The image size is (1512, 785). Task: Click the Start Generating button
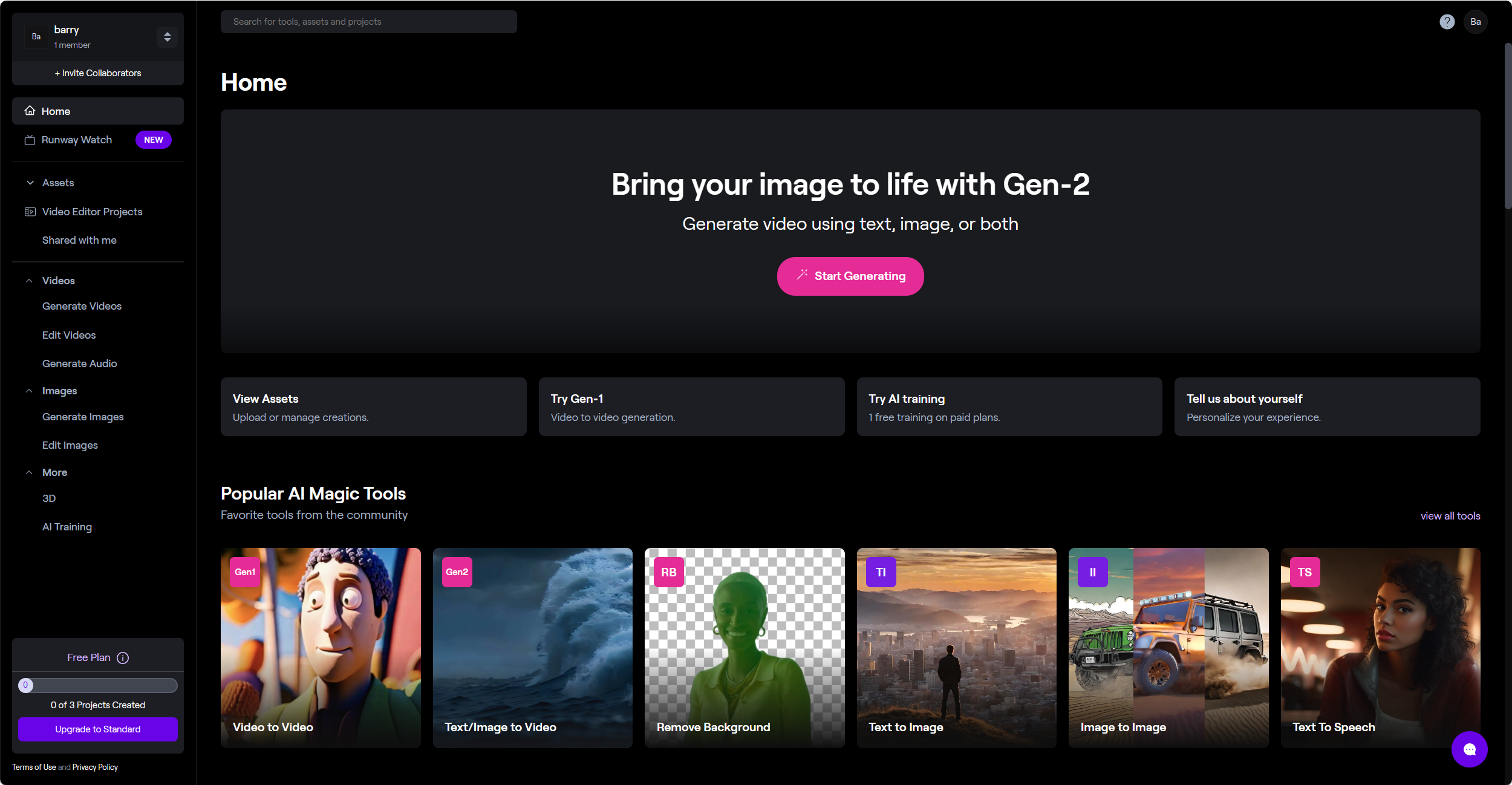pos(850,276)
